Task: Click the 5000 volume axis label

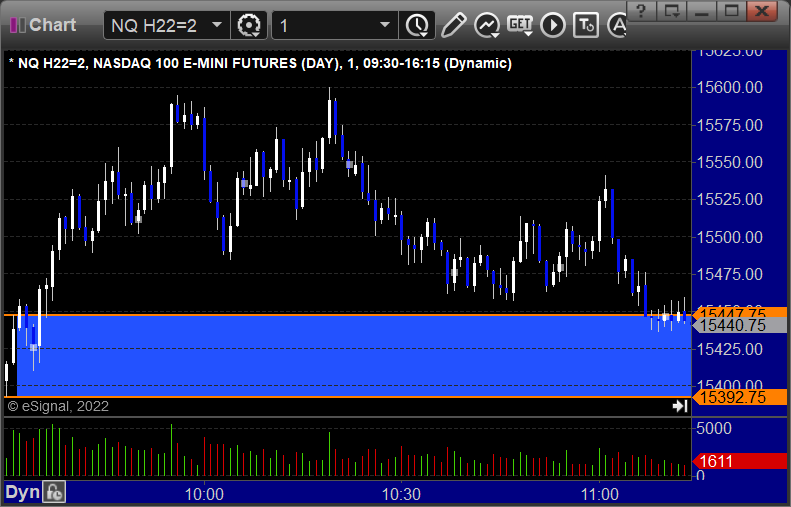Action: 714,428
